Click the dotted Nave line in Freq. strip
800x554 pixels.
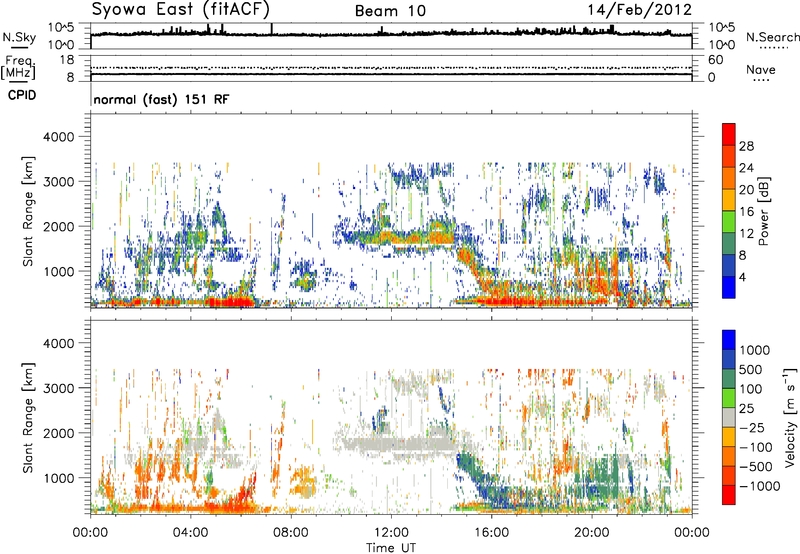[391, 67]
